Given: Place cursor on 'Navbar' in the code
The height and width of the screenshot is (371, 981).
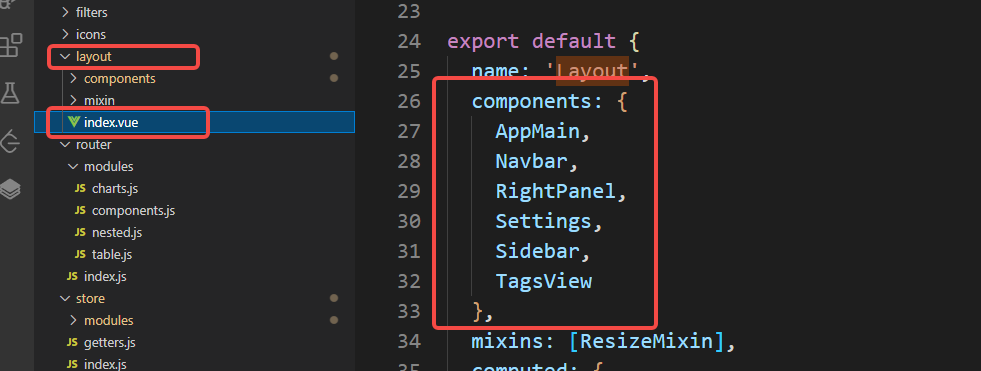Looking at the screenshot, I should 531,161.
